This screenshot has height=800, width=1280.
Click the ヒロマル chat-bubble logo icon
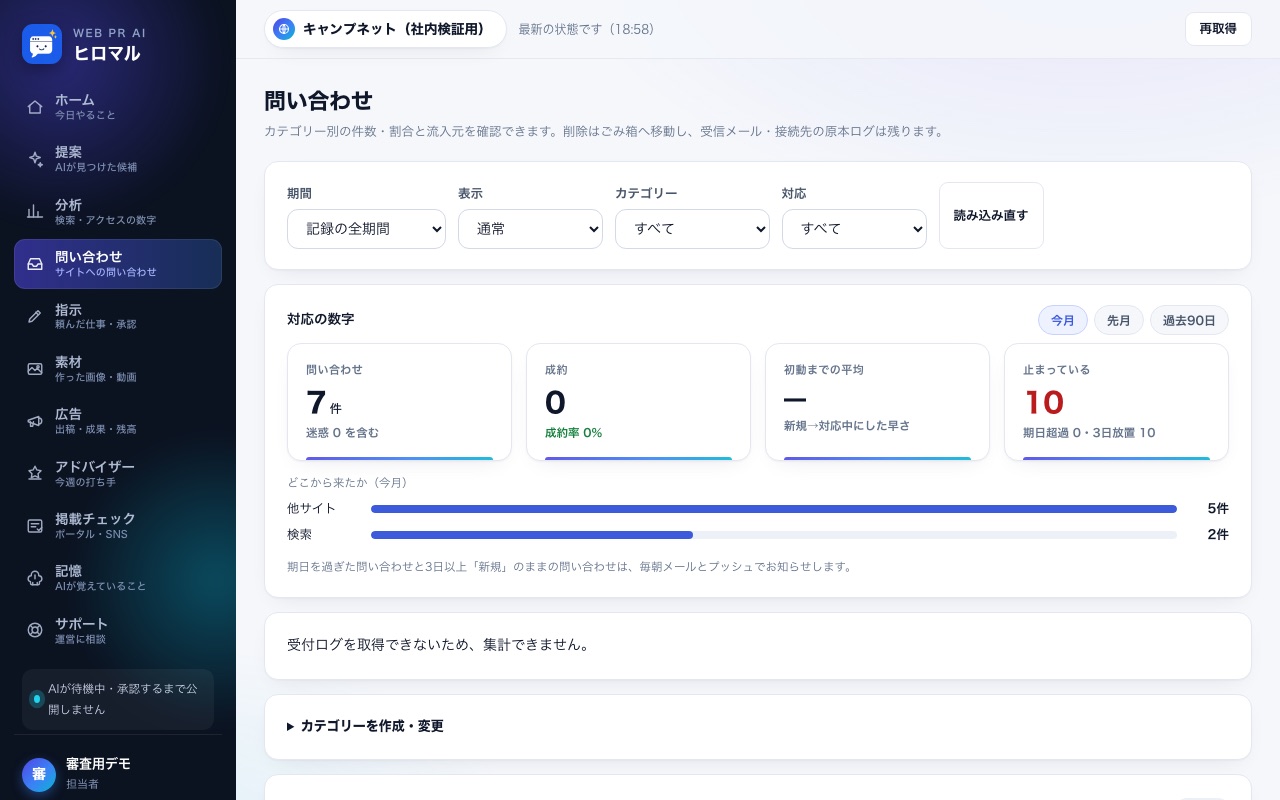(42, 44)
